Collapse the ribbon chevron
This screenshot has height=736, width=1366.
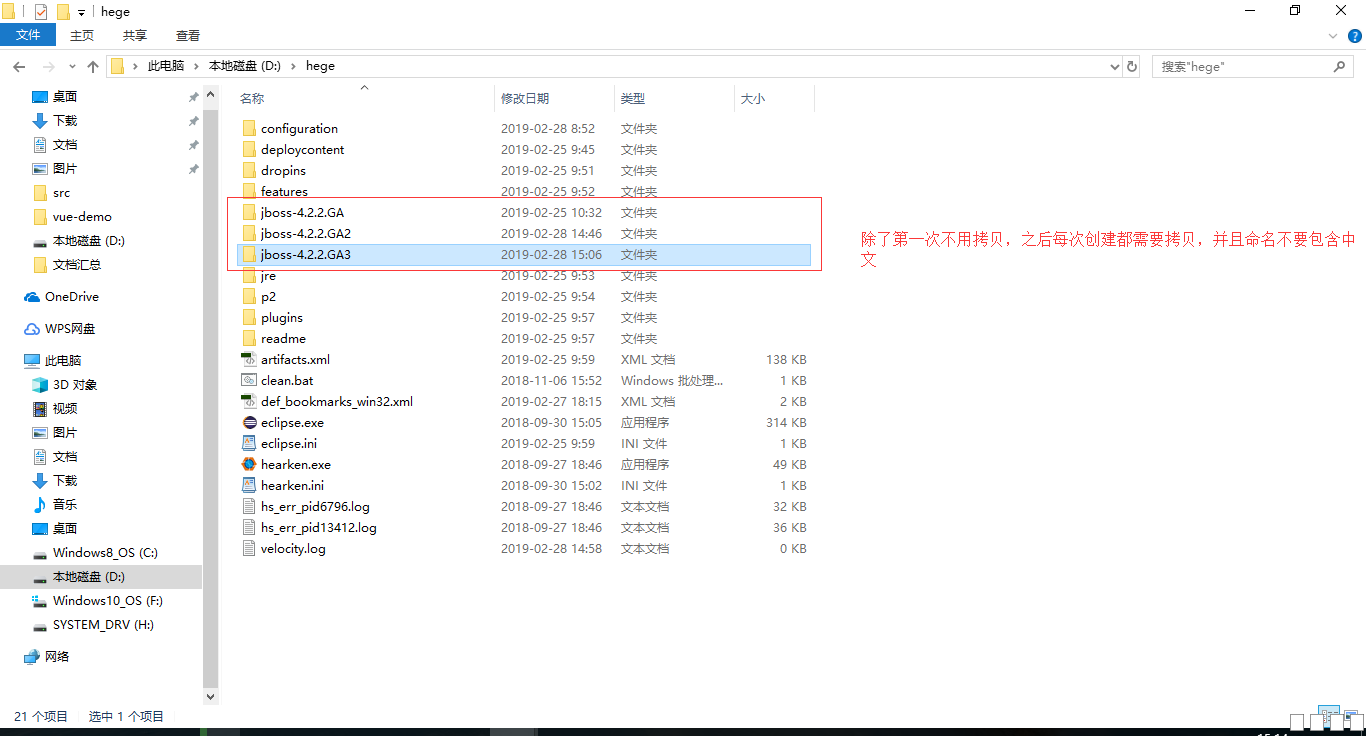click(x=1331, y=35)
